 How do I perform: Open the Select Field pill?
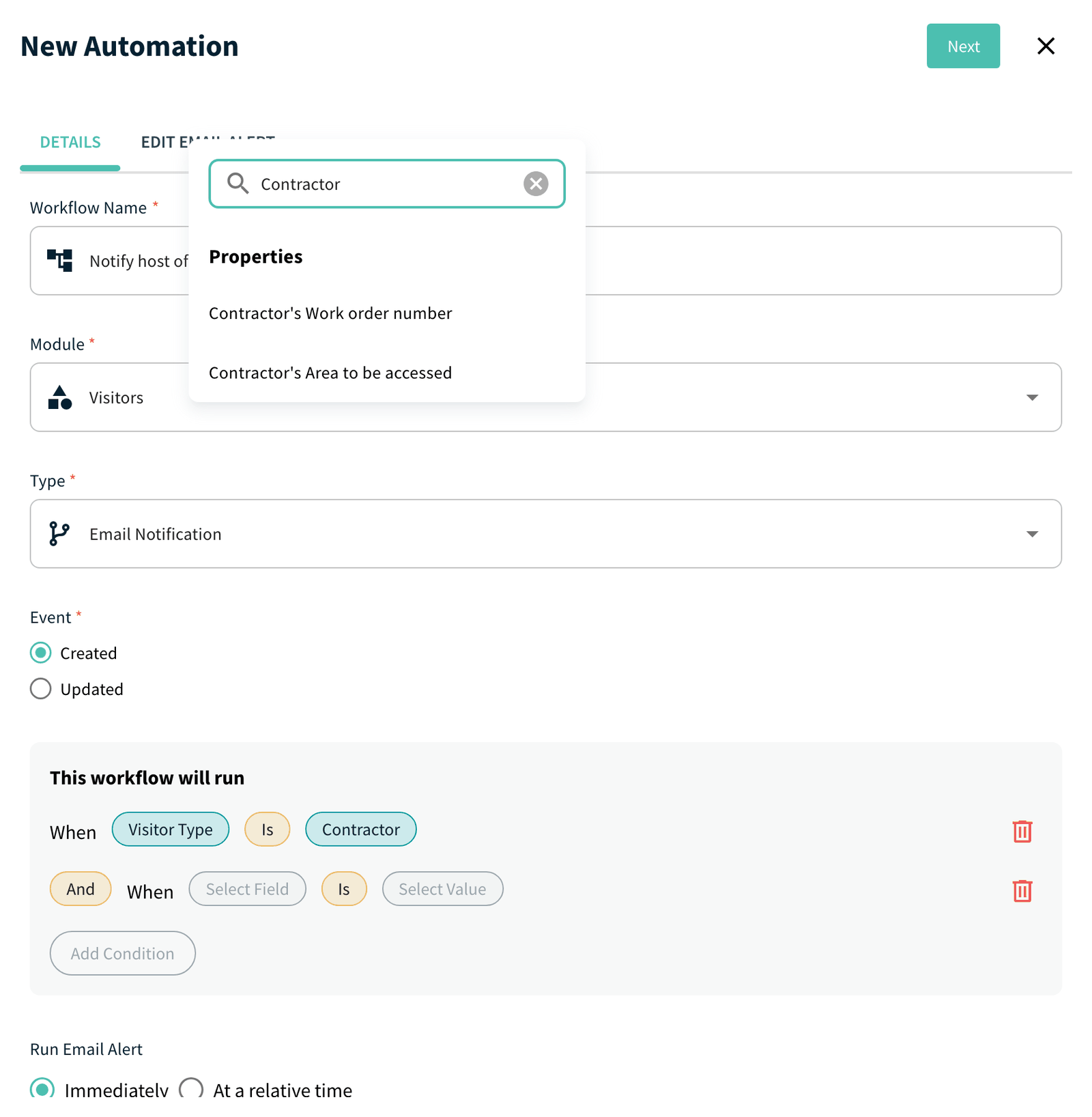[247, 889]
